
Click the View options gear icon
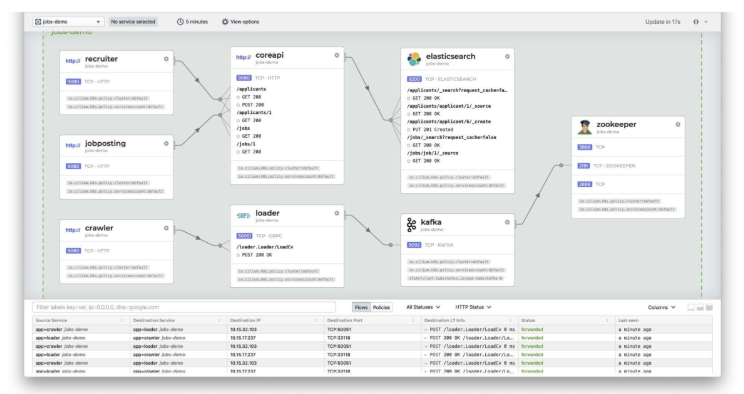[x=225, y=22]
